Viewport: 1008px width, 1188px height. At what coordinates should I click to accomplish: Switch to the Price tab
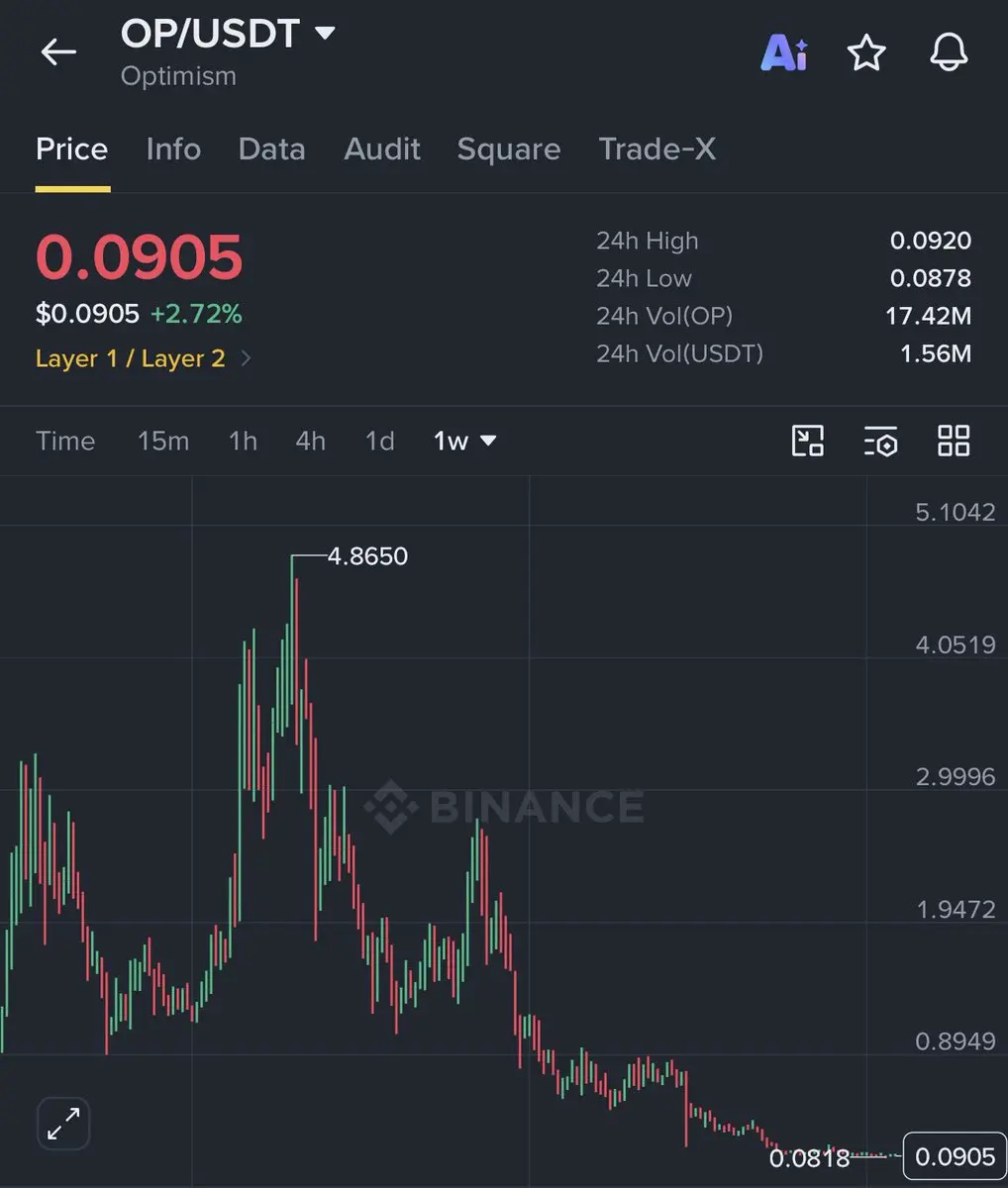(71, 149)
